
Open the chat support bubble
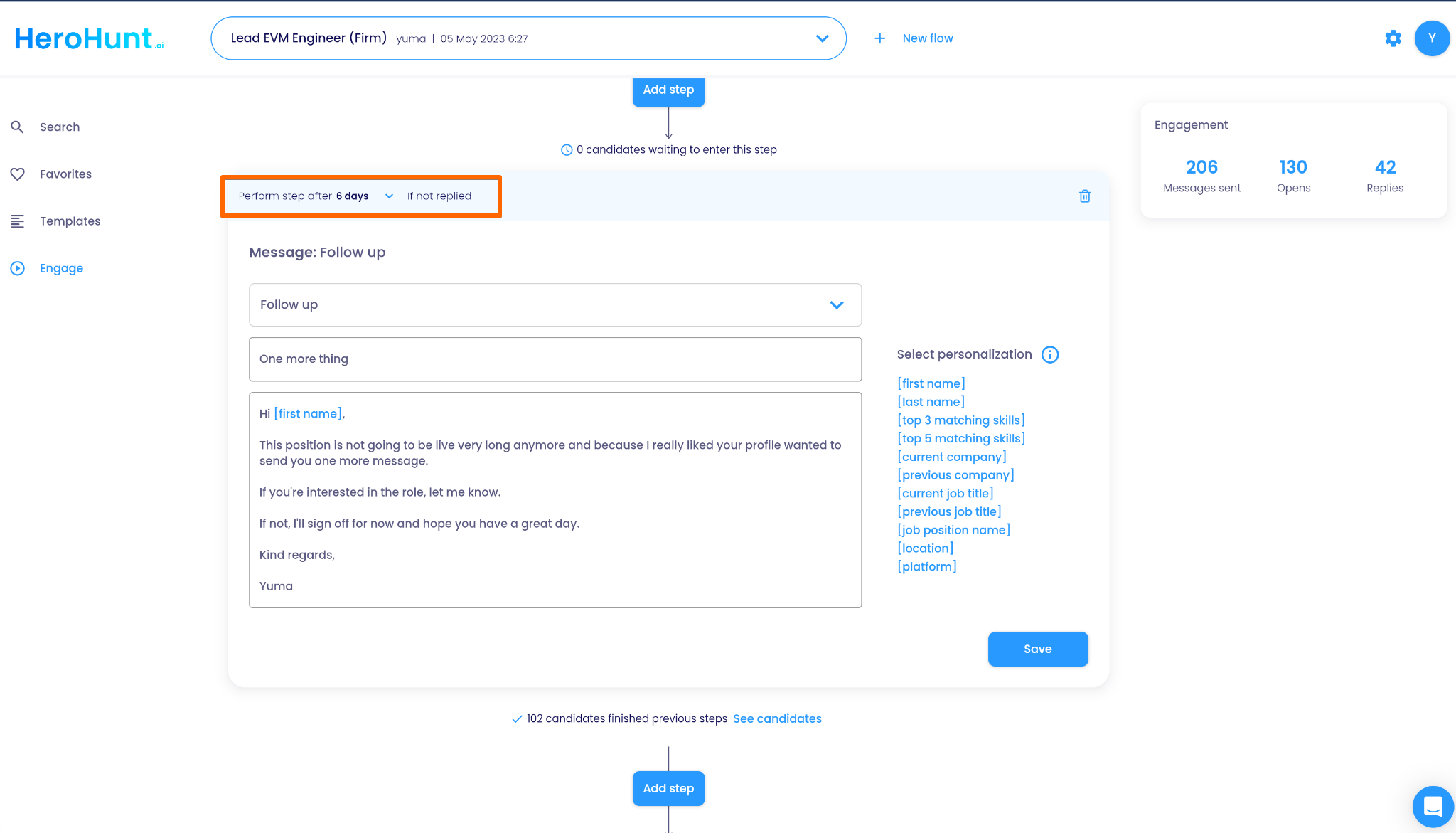(x=1433, y=807)
